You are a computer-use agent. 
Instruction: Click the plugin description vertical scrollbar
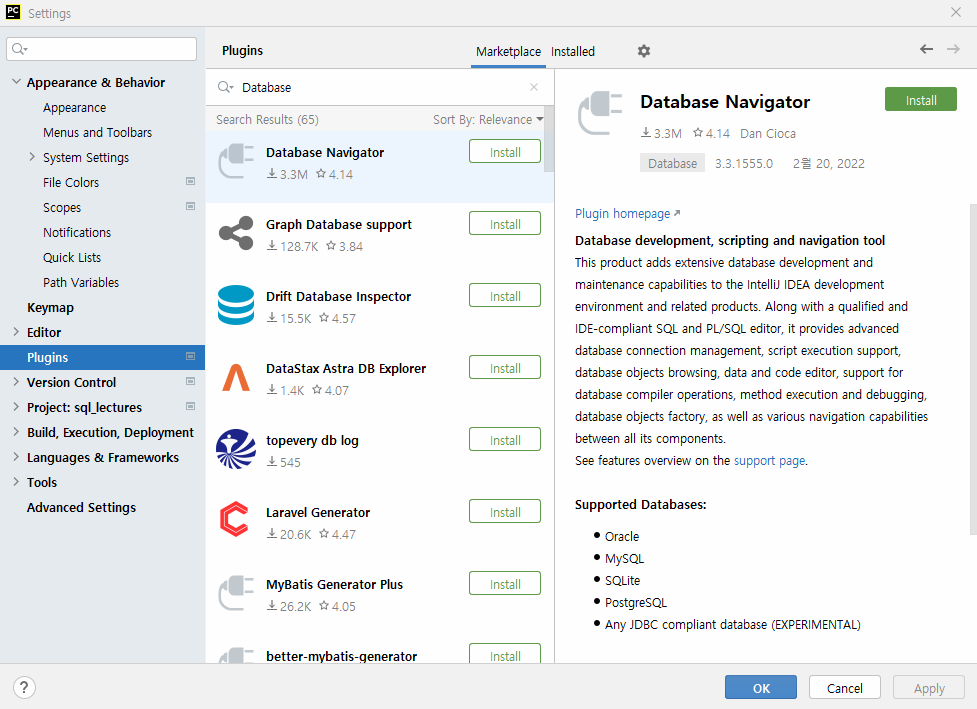[973, 369]
